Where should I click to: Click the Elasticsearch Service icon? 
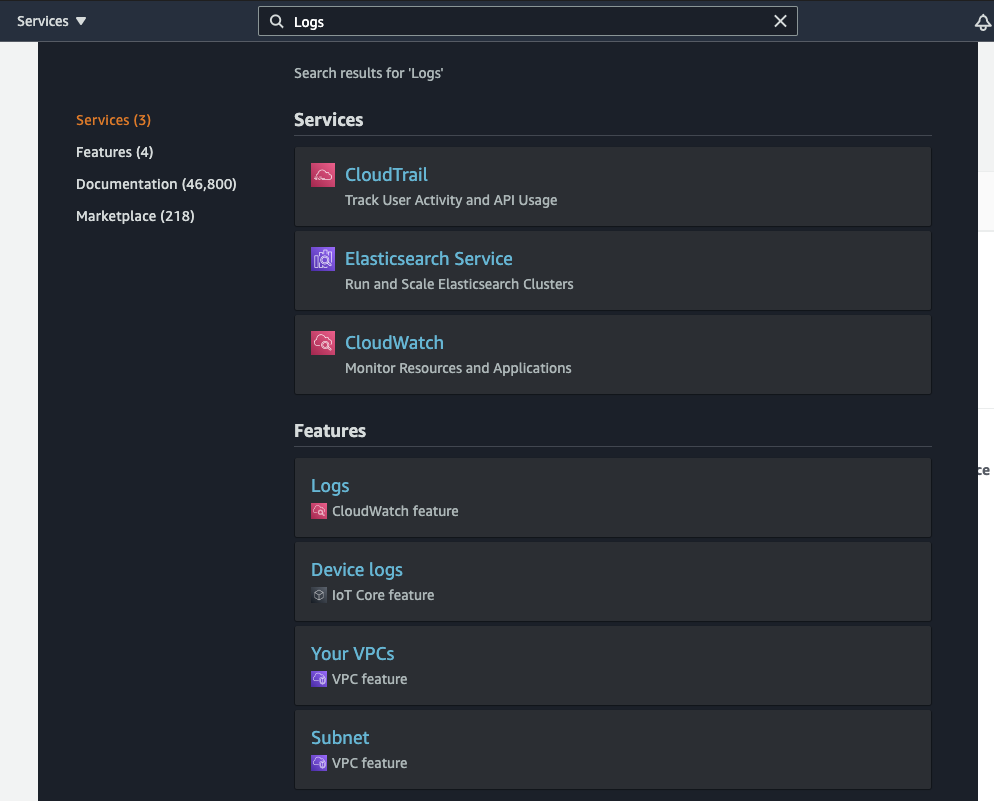[322, 259]
